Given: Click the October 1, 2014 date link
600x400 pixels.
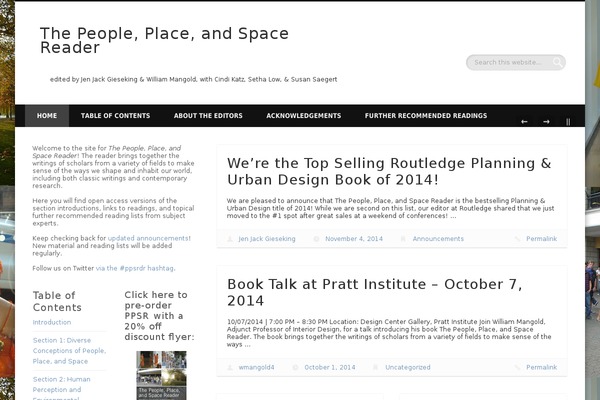Looking at the screenshot, I should click(330, 367).
